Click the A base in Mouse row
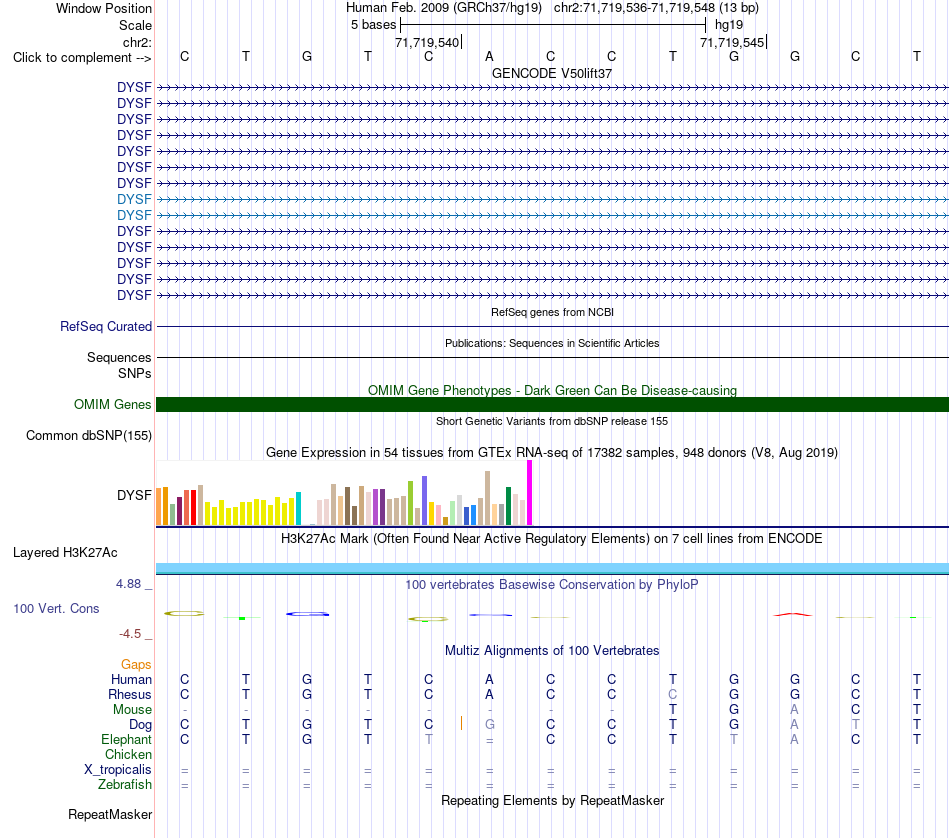950x838 pixels. click(794, 709)
